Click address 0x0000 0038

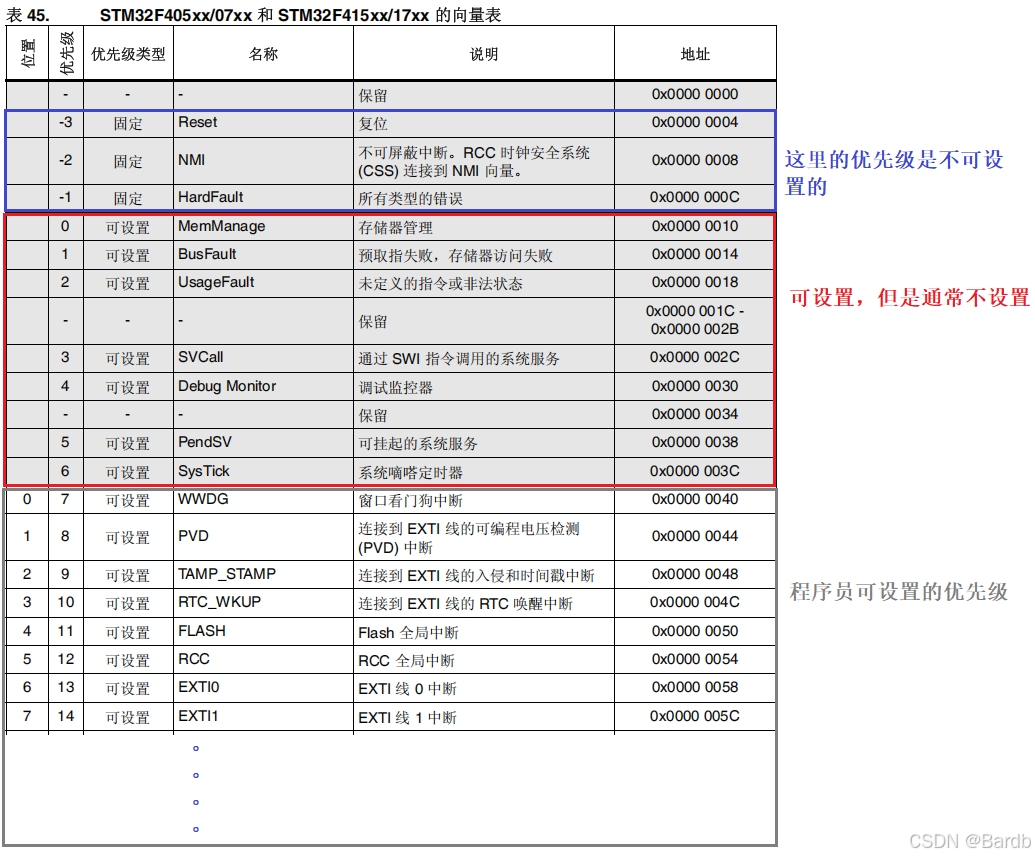(695, 442)
